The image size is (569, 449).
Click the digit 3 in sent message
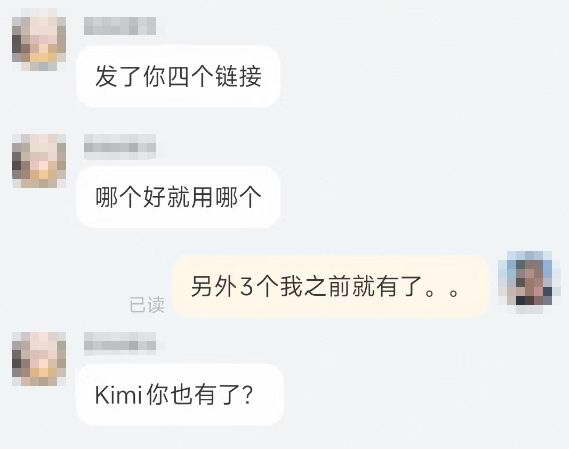246,287
